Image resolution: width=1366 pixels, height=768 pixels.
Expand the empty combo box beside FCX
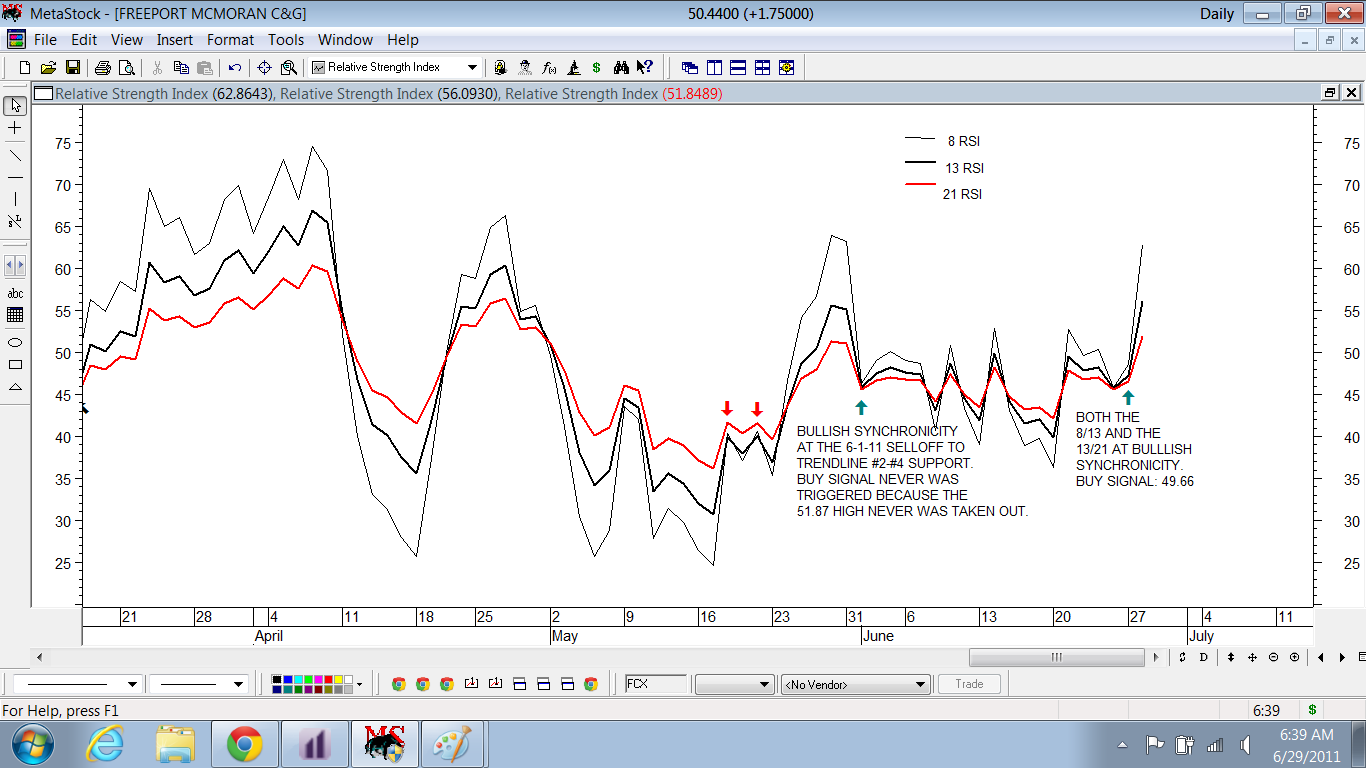coord(734,684)
